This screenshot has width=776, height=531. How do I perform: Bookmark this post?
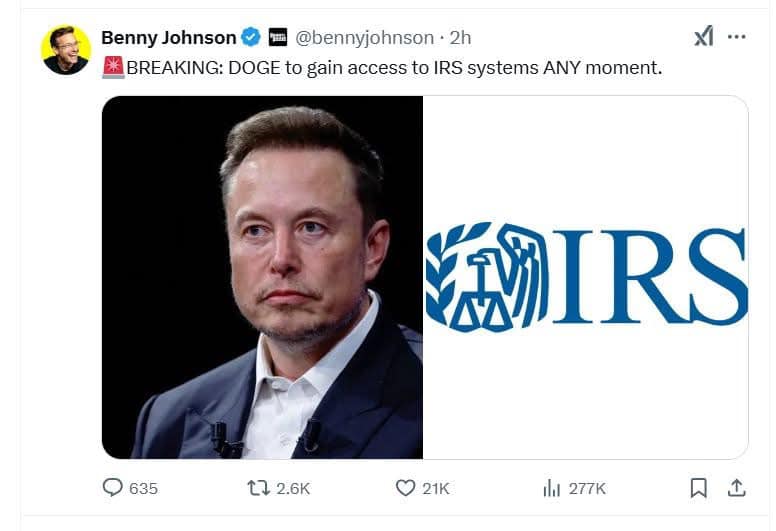coord(698,488)
